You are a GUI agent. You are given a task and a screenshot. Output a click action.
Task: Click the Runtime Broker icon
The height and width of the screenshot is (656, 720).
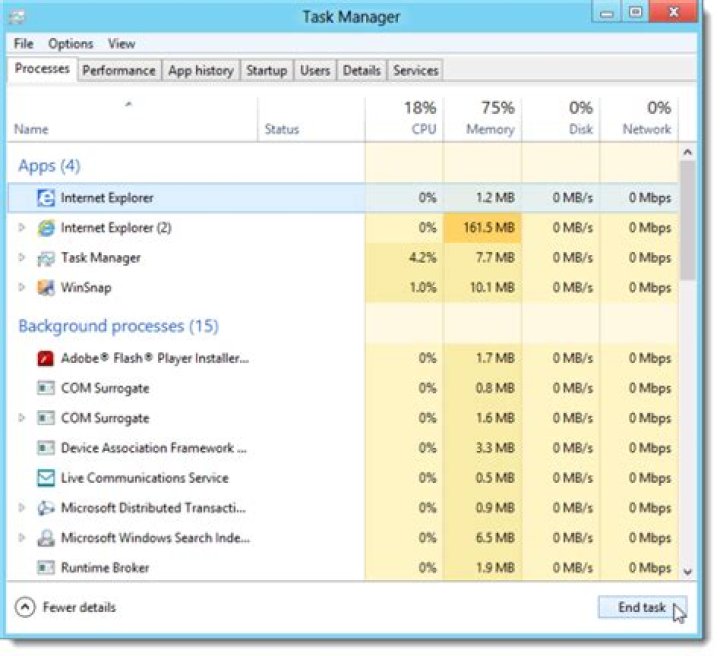45,568
